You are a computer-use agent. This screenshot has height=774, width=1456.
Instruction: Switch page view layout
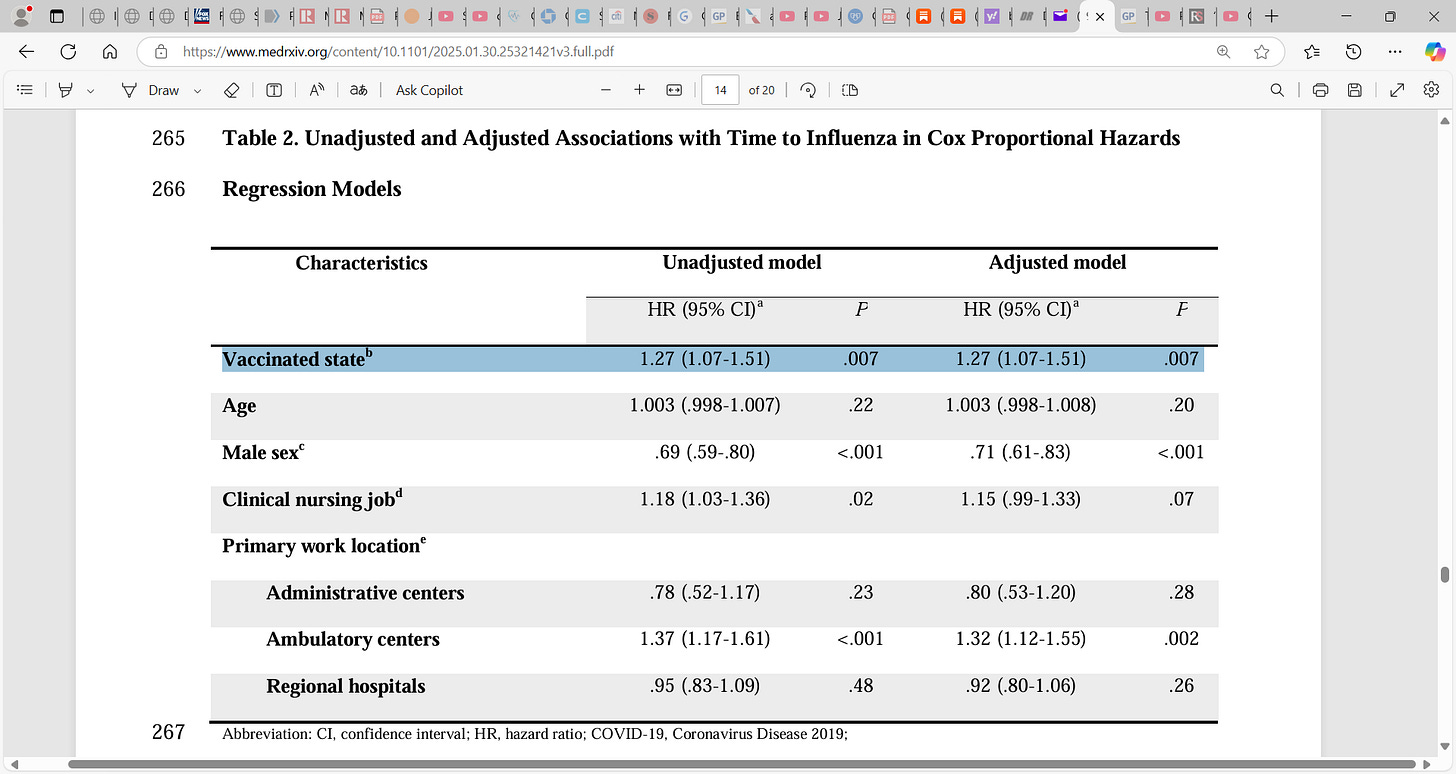coord(850,90)
